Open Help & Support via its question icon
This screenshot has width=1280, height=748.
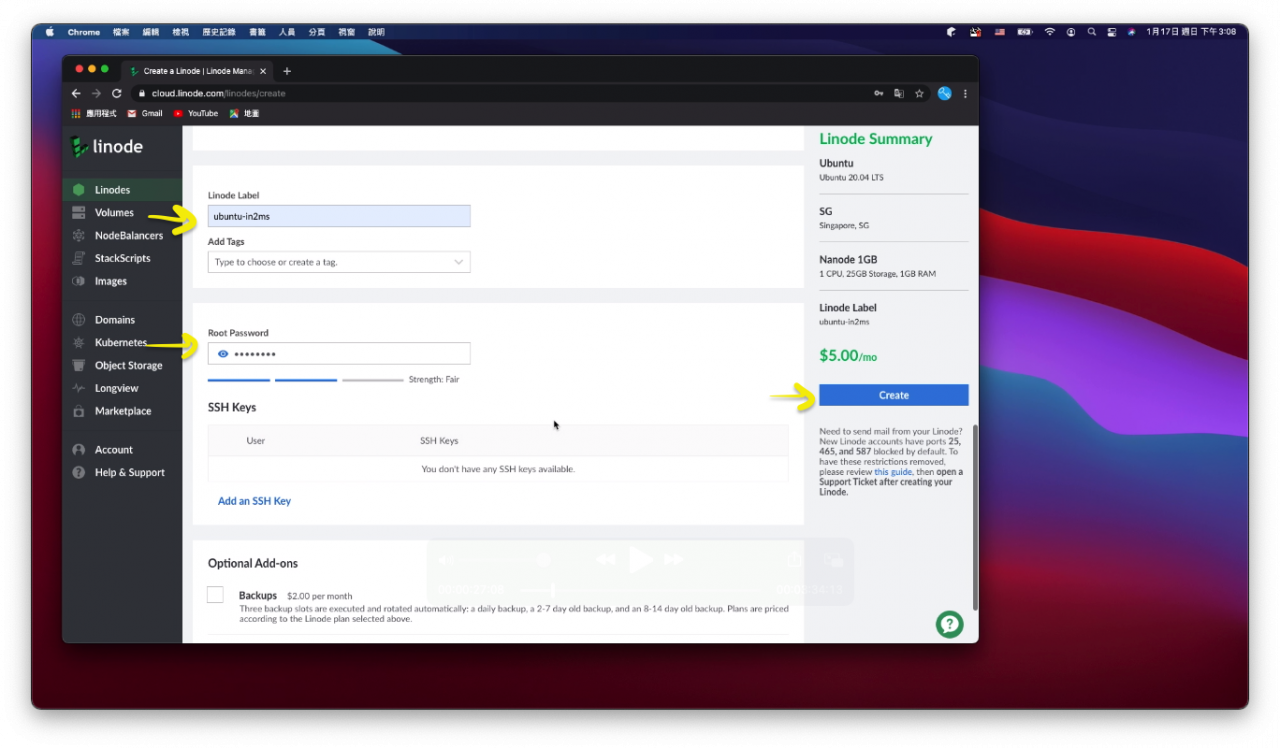pos(78,473)
